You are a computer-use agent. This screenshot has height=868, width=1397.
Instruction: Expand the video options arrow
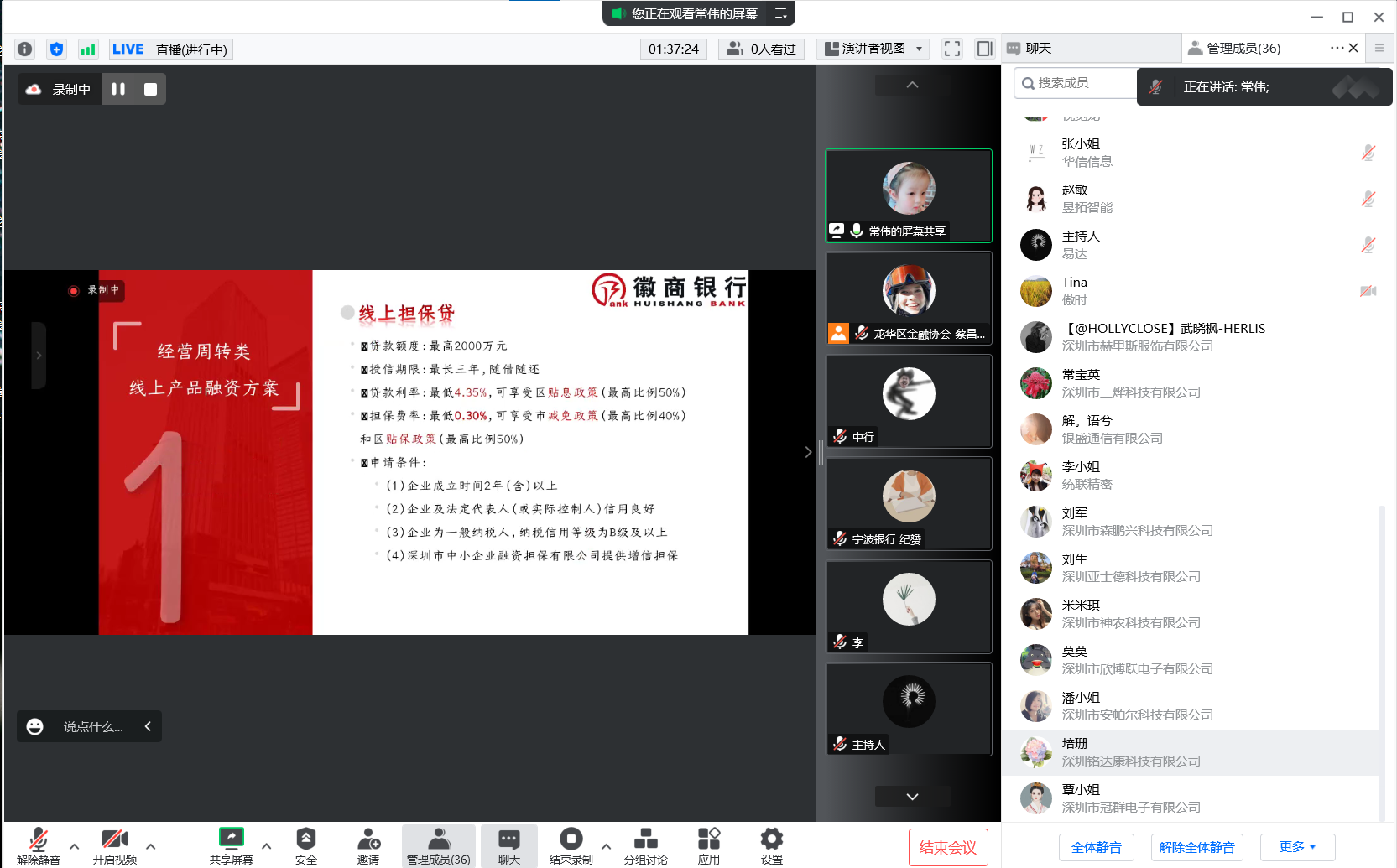coord(150,846)
